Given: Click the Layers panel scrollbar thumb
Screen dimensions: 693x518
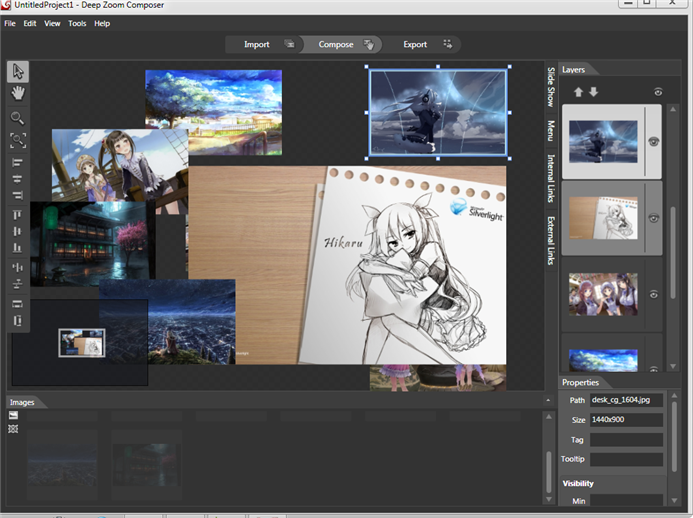Looking at the screenshot, I should (x=673, y=253).
